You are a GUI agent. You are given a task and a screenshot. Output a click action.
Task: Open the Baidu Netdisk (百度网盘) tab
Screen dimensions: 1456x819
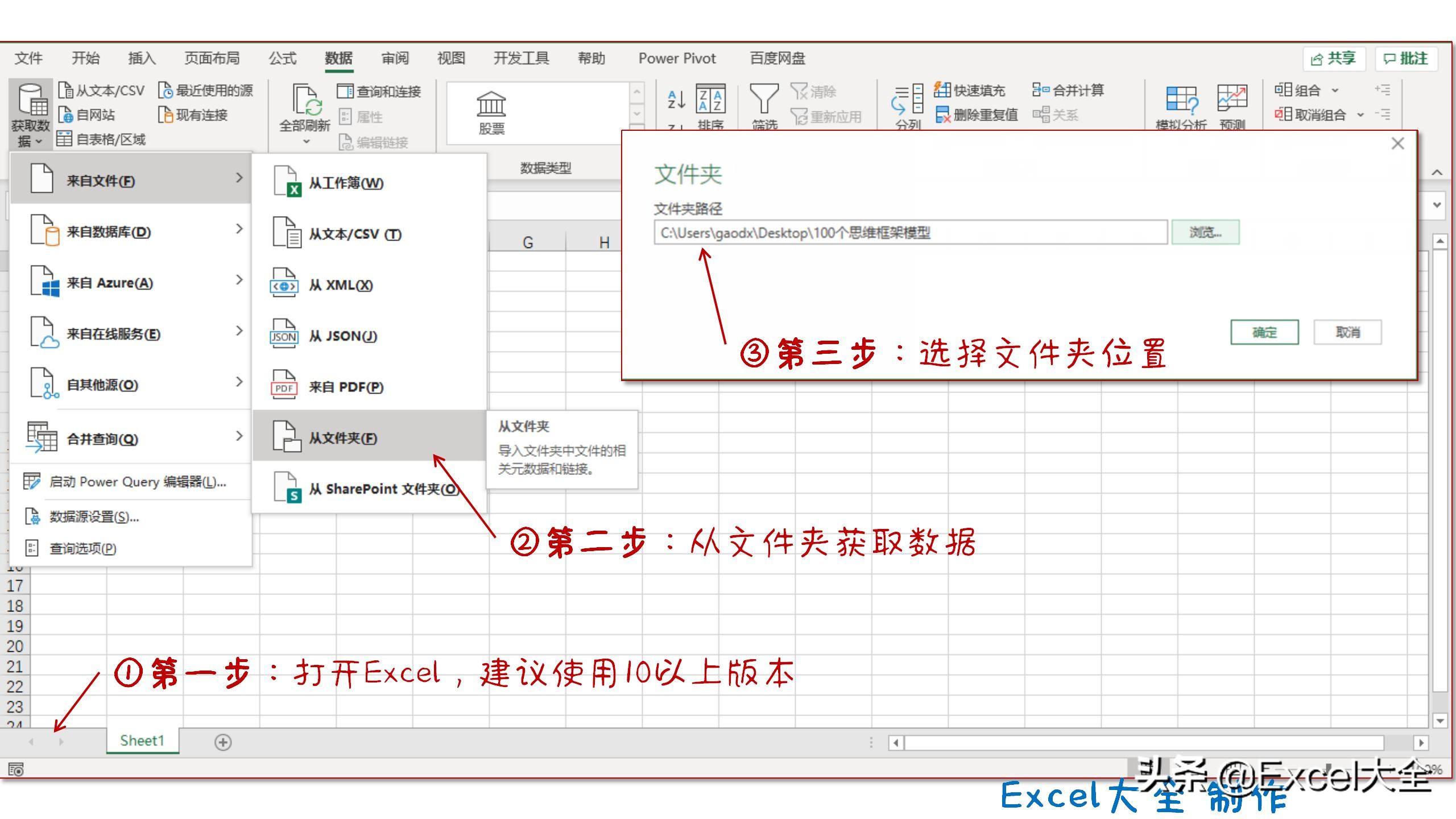pos(777,58)
